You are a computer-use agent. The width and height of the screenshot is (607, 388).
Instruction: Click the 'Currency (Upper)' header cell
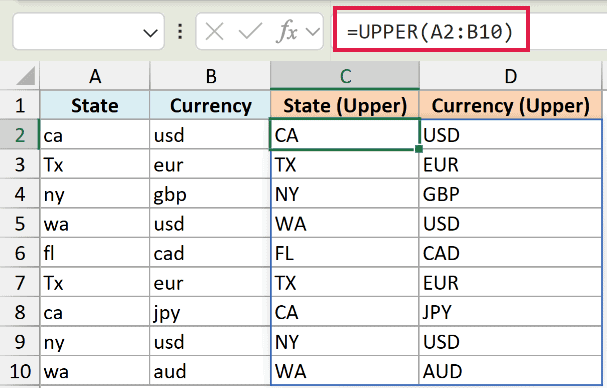[x=511, y=105]
